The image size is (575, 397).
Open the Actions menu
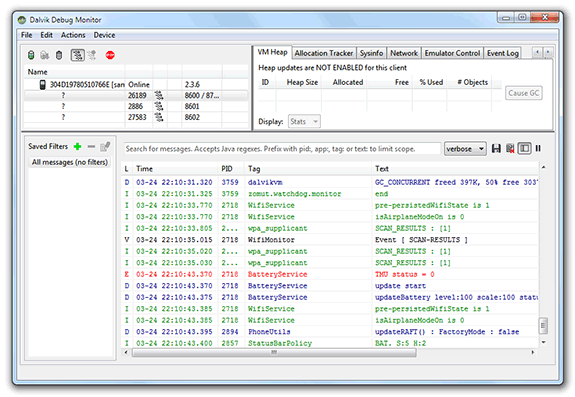pyautogui.click(x=73, y=35)
